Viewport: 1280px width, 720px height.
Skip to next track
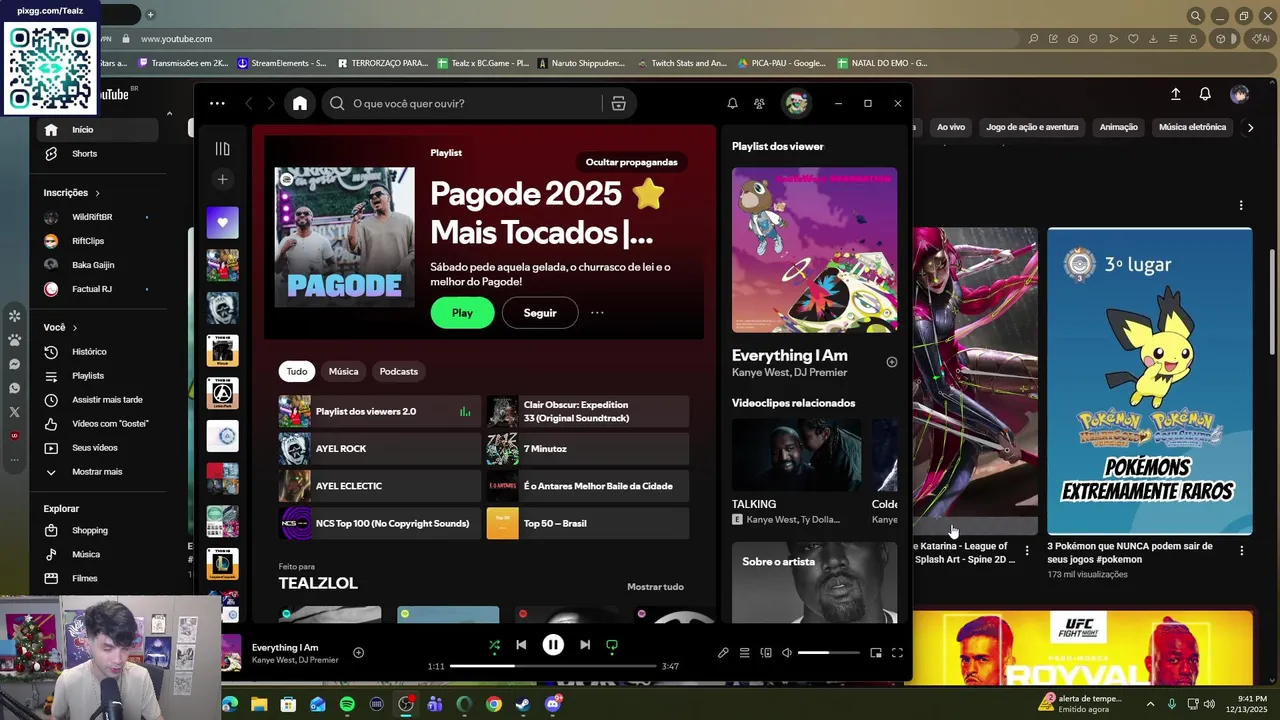585,645
